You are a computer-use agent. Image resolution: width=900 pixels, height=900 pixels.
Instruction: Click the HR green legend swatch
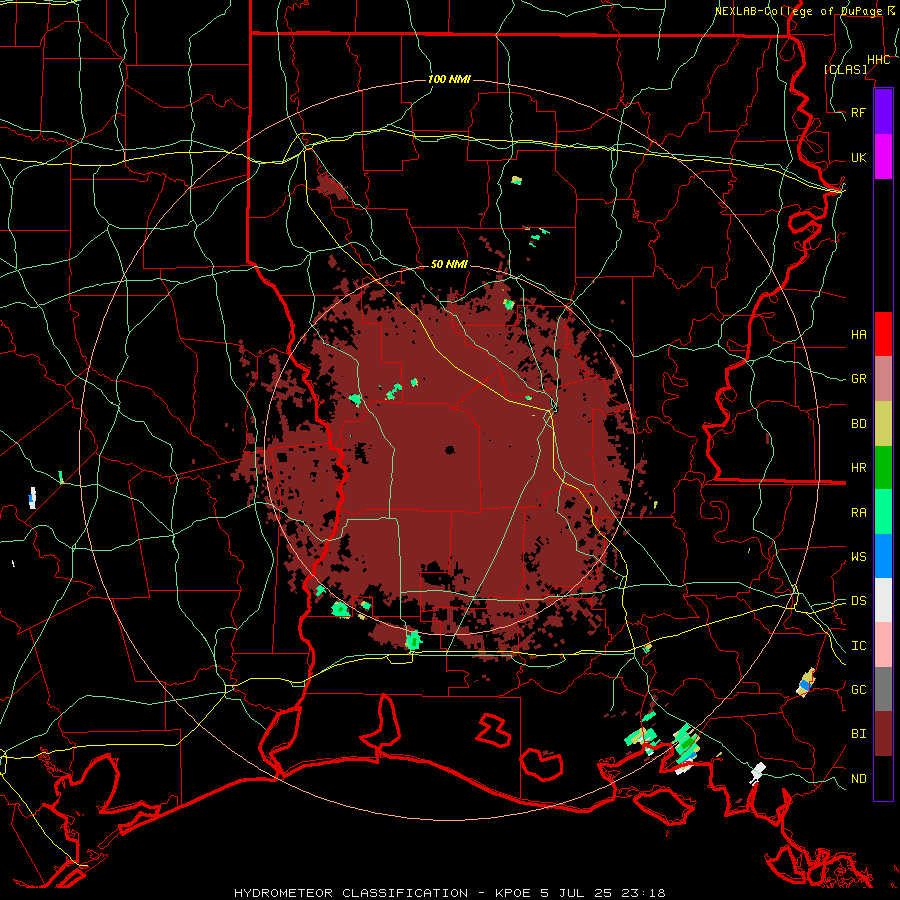[883, 468]
